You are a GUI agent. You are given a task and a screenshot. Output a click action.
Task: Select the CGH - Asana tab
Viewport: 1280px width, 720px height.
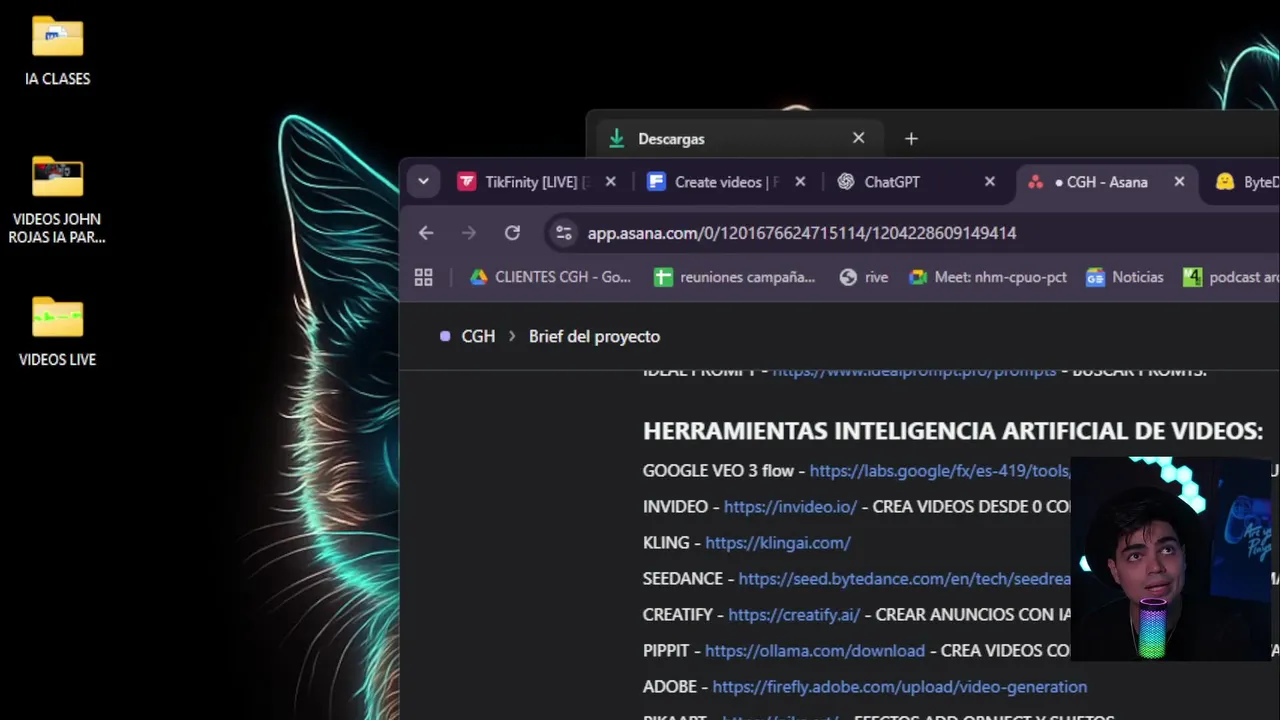[1106, 182]
